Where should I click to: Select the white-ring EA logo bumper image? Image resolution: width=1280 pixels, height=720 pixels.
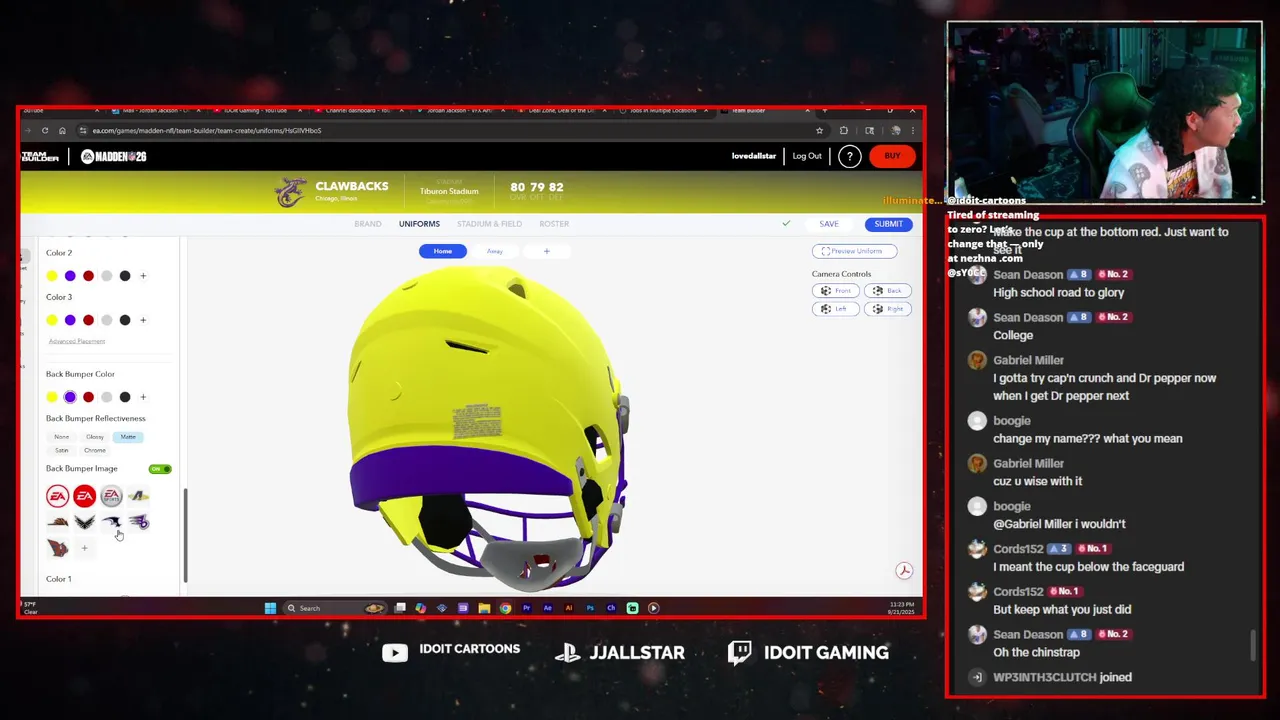[58, 496]
